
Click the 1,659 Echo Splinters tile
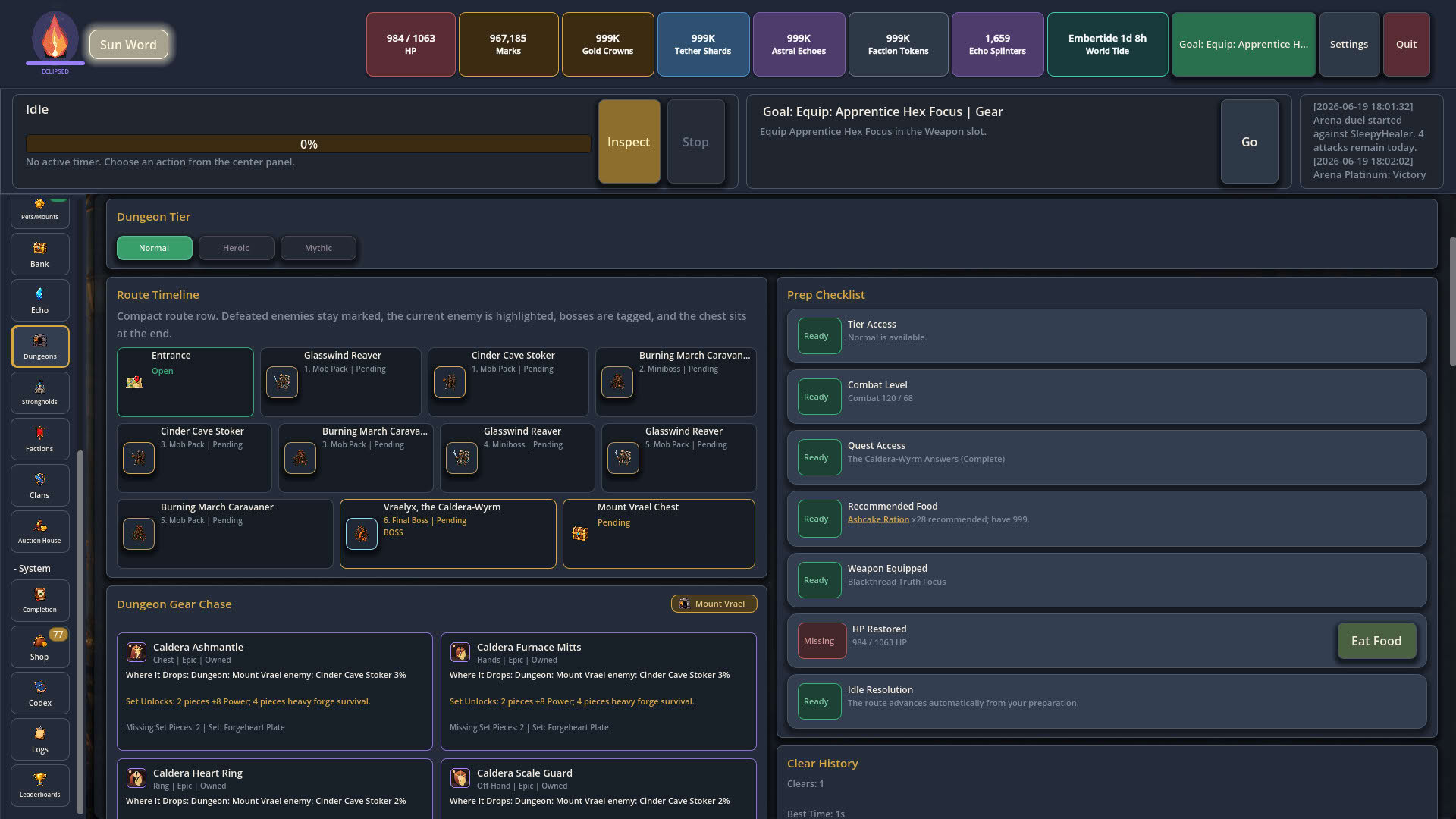[x=997, y=44]
